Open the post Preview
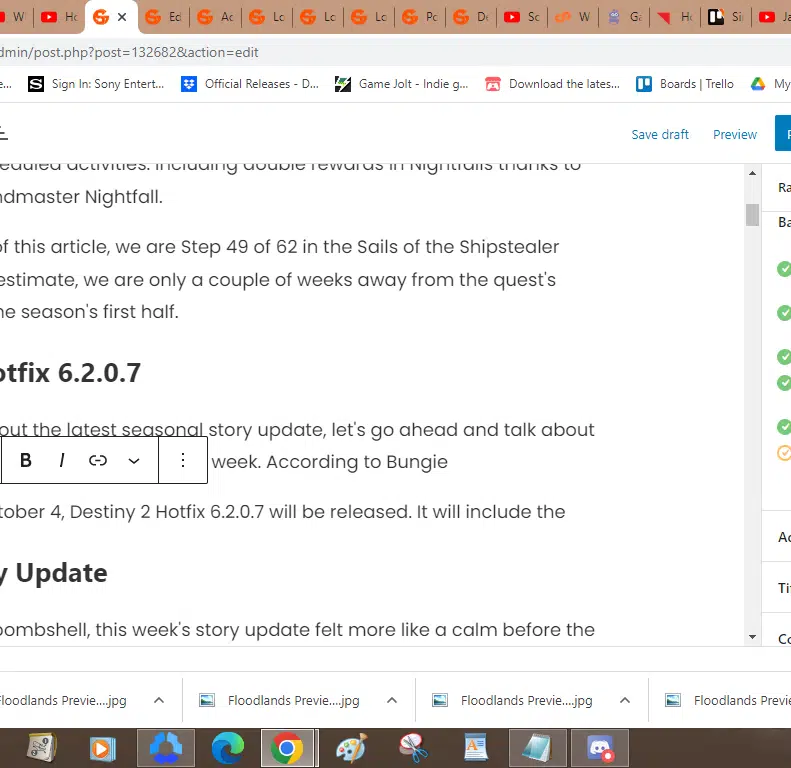This screenshot has width=791, height=768. 734,134
